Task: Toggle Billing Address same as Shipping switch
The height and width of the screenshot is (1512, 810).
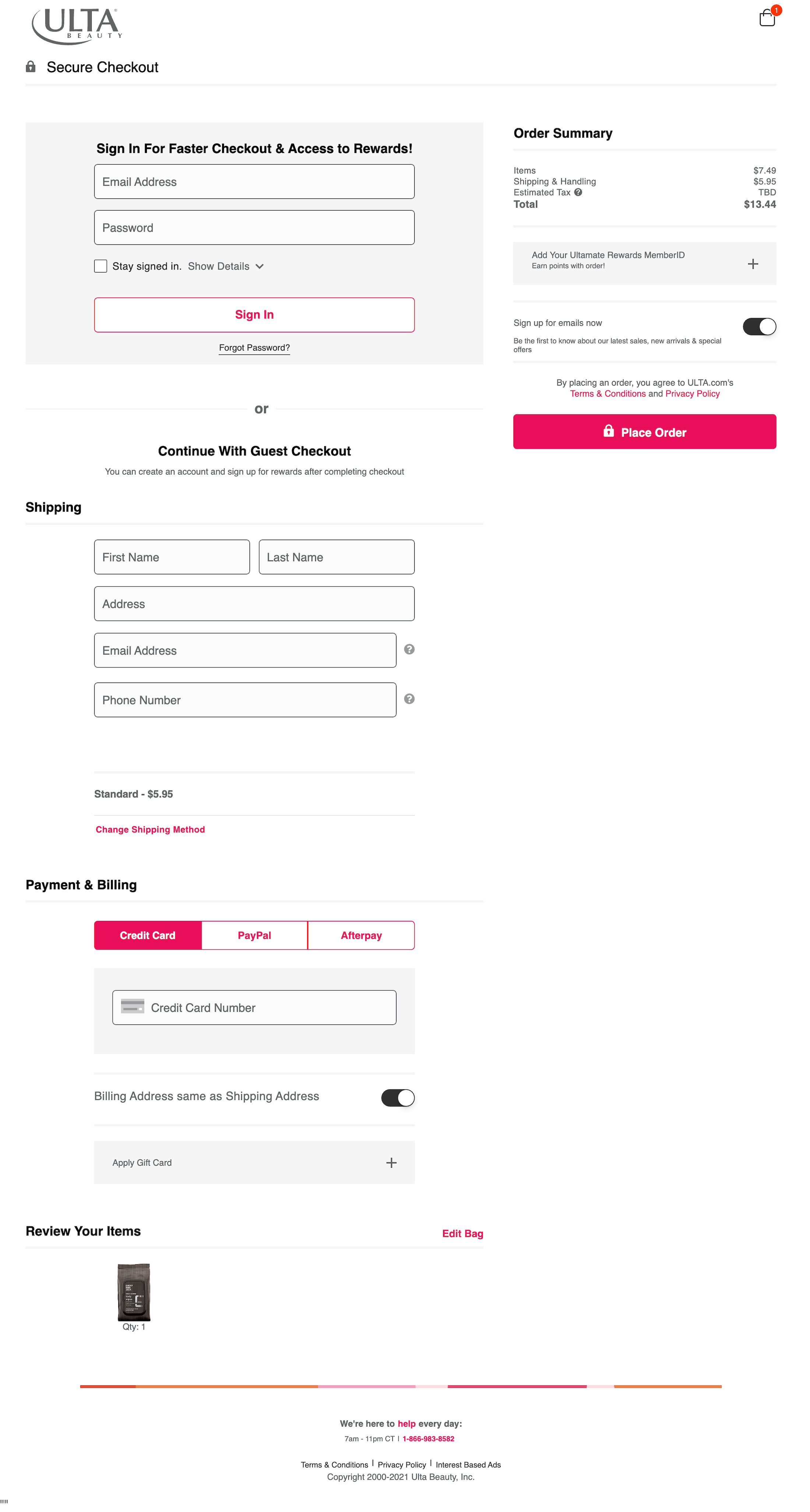Action: pyautogui.click(x=397, y=1097)
